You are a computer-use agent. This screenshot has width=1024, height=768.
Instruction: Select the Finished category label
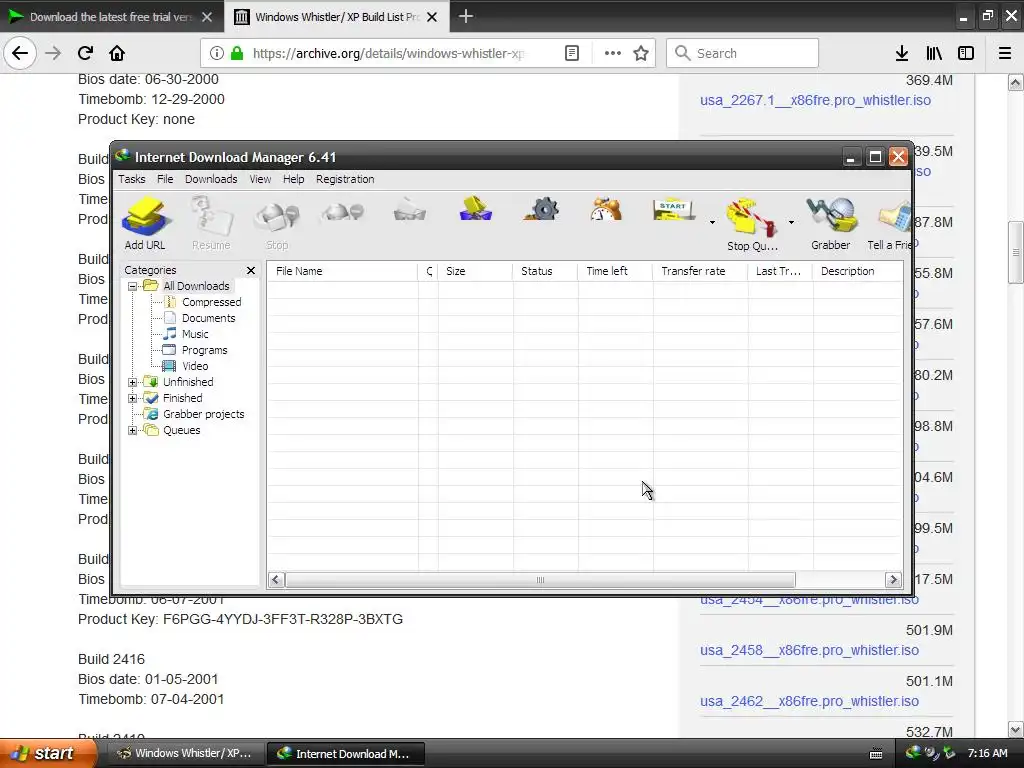tap(182, 398)
